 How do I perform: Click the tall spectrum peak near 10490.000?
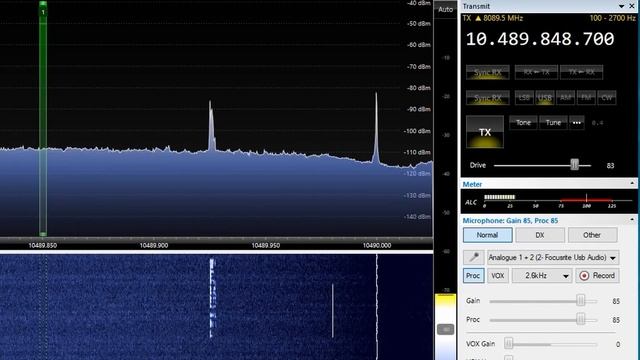pyautogui.click(x=376, y=127)
